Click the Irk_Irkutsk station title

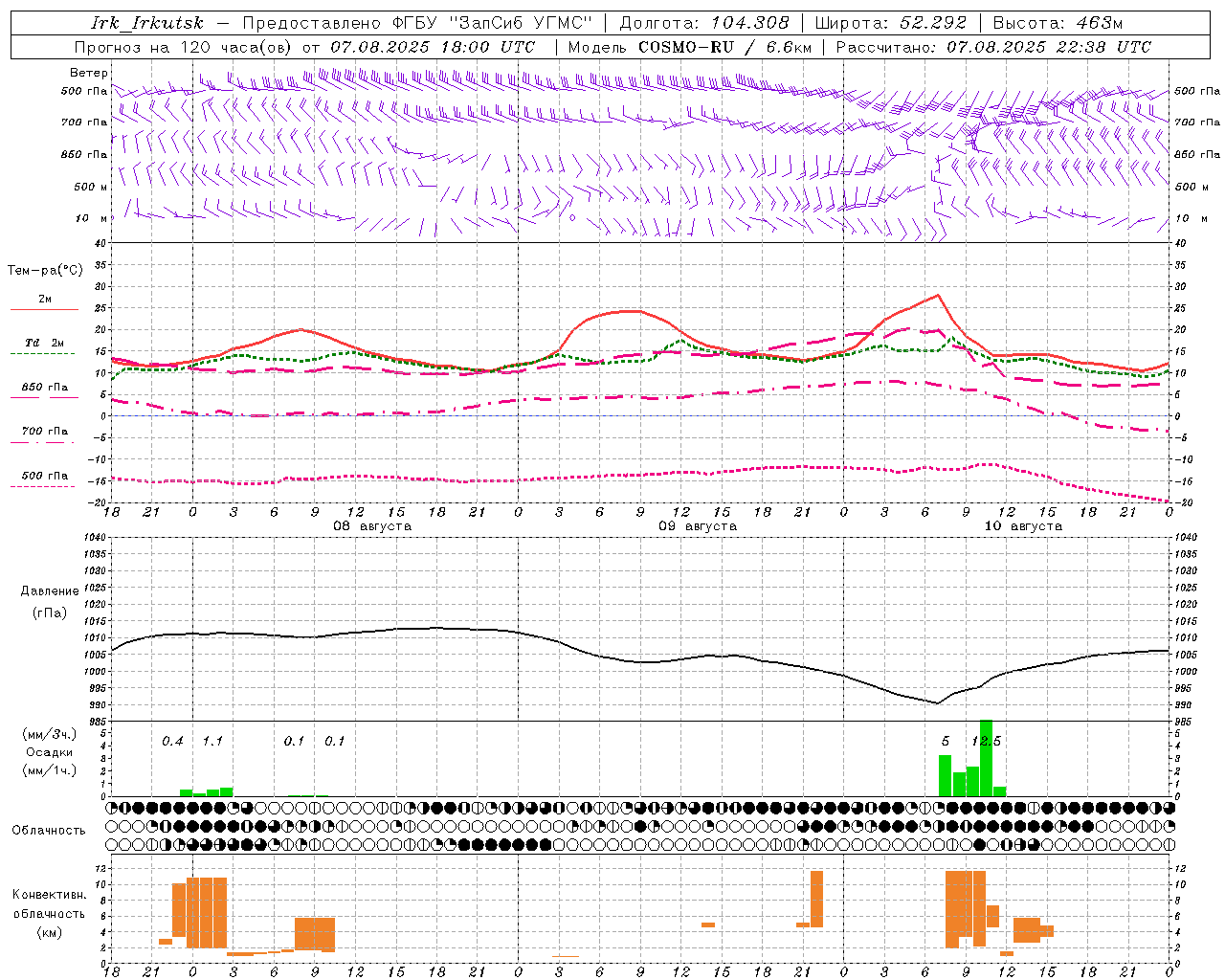[x=147, y=23]
